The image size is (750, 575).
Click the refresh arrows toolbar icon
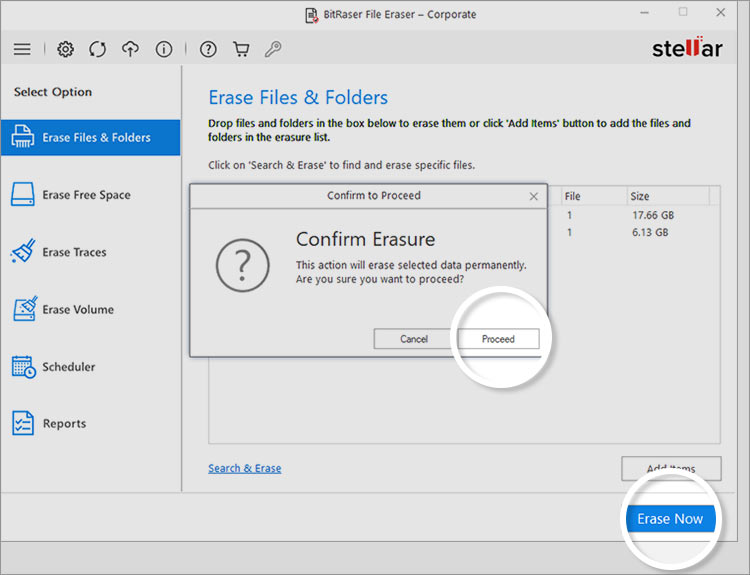pos(98,49)
